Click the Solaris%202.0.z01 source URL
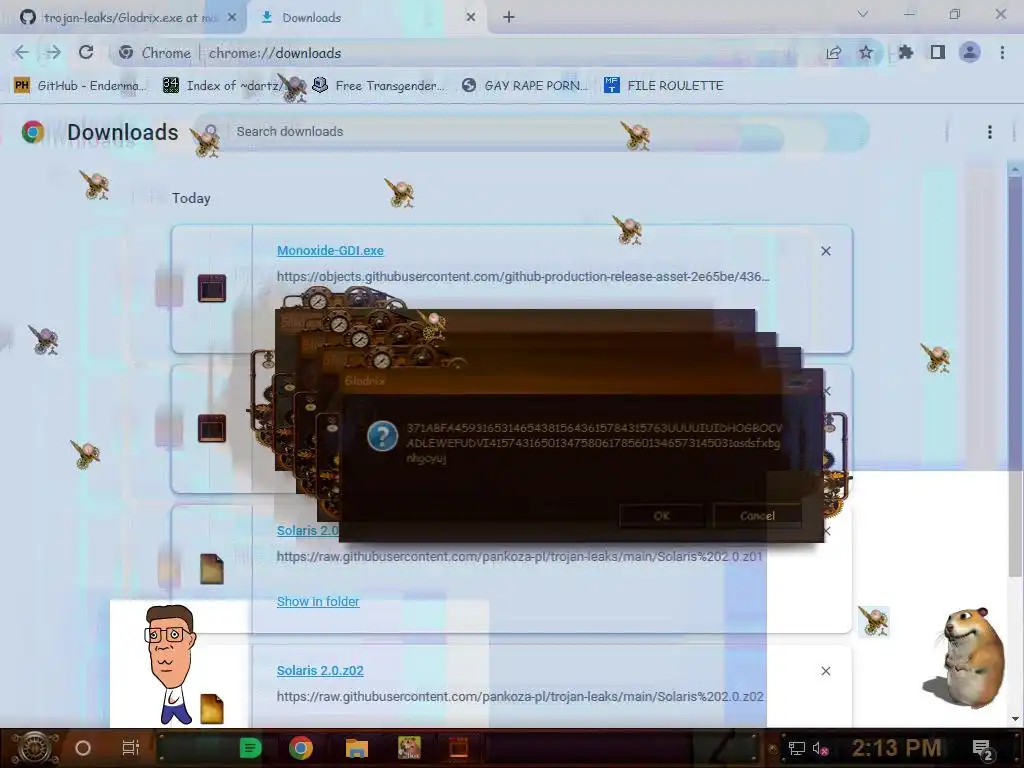This screenshot has width=1024, height=768. pos(519,557)
